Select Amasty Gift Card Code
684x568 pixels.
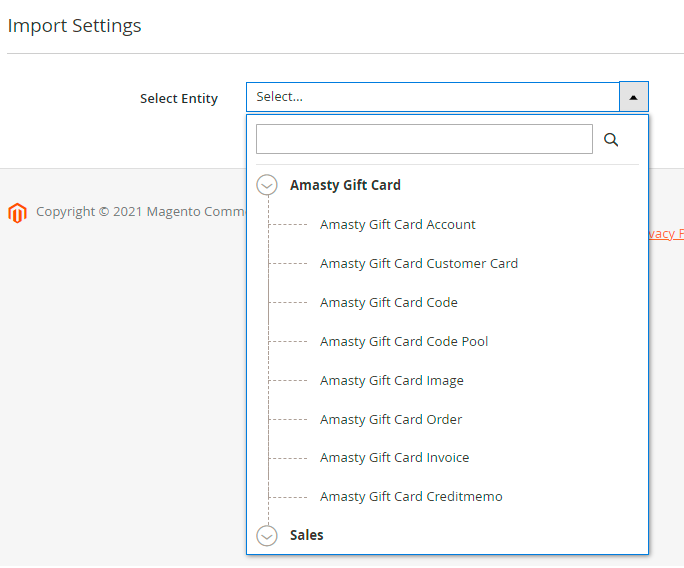pyautogui.click(x=388, y=303)
